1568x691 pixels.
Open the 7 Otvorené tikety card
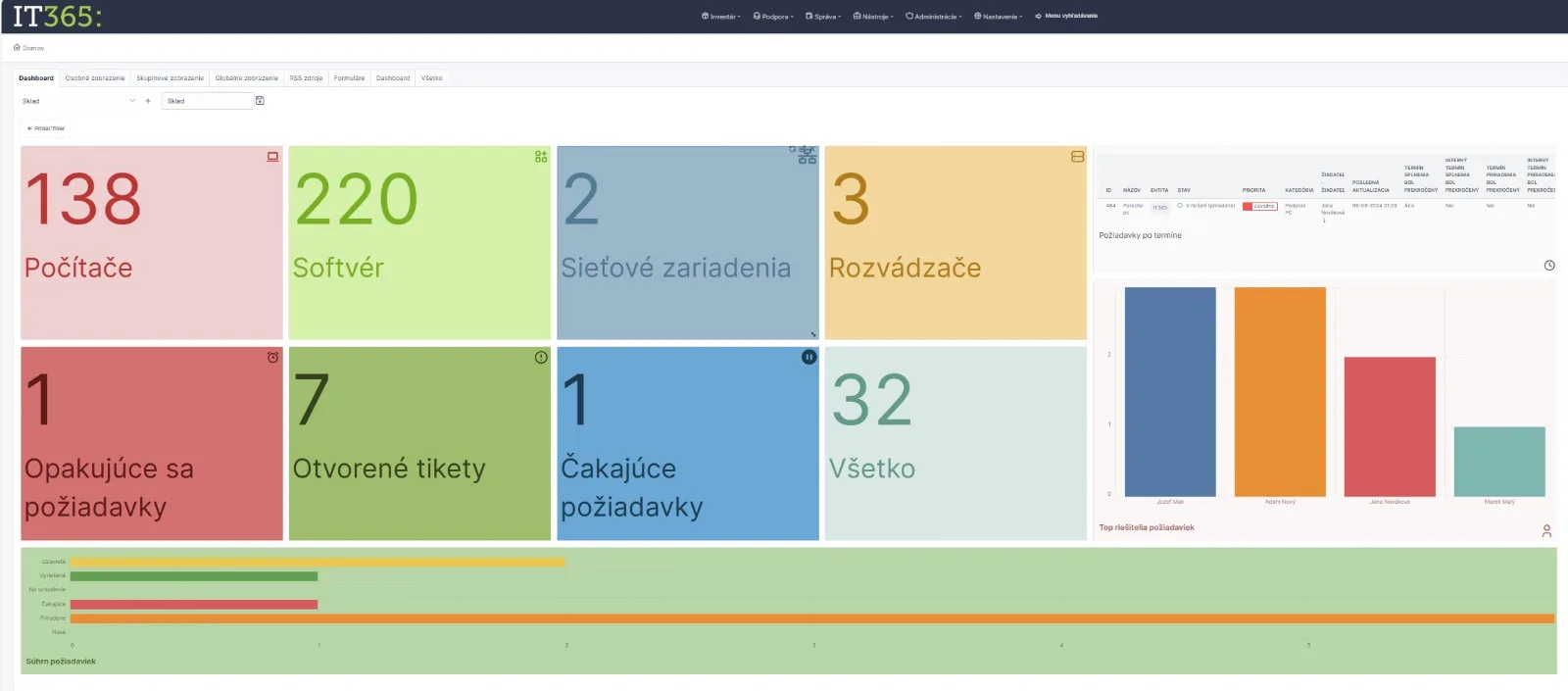[x=419, y=443]
